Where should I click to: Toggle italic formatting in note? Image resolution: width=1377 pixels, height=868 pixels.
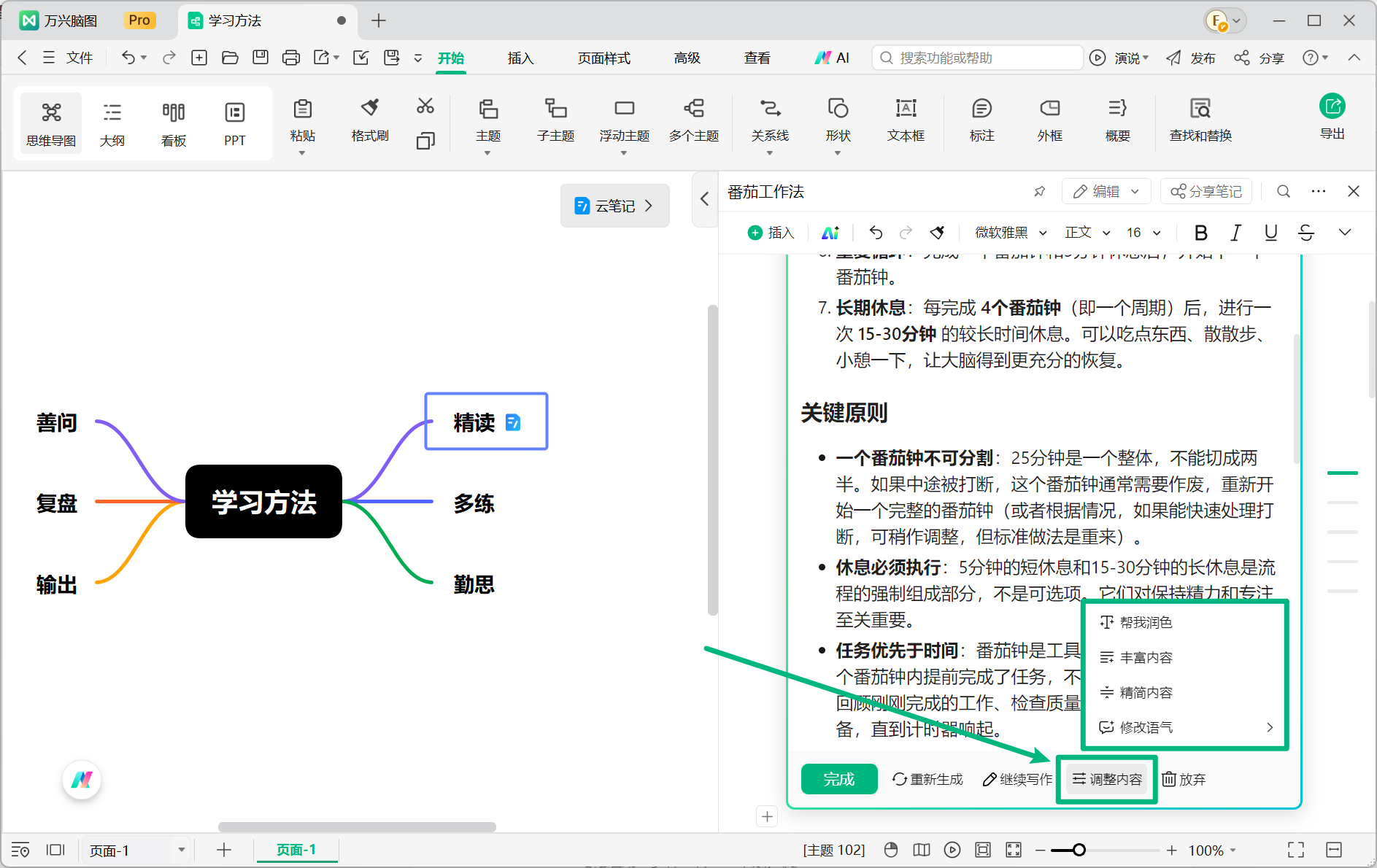pos(1235,233)
